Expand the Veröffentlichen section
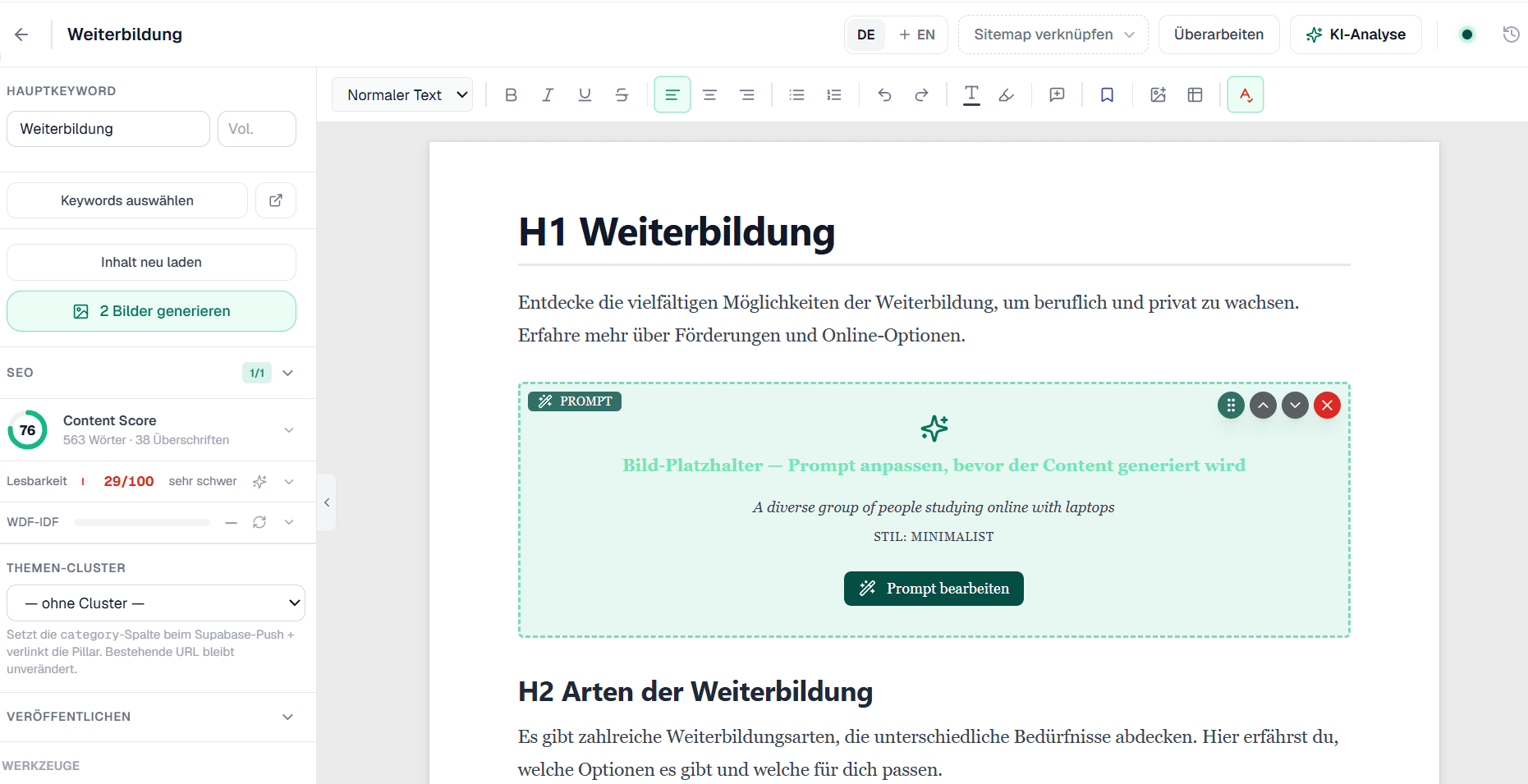This screenshot has width=1528, height=784. tap(288, 717)
